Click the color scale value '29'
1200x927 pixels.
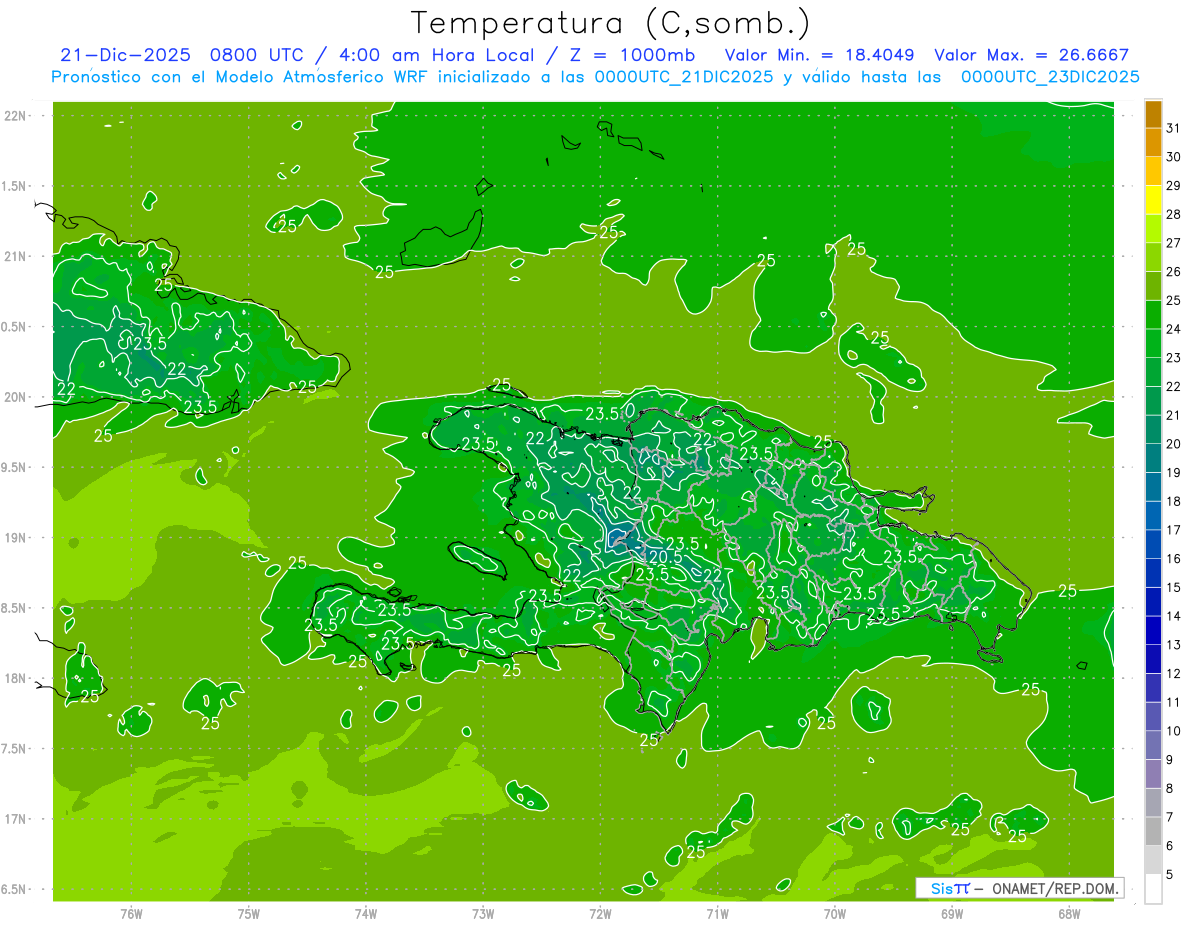(x=1174, y=185)
